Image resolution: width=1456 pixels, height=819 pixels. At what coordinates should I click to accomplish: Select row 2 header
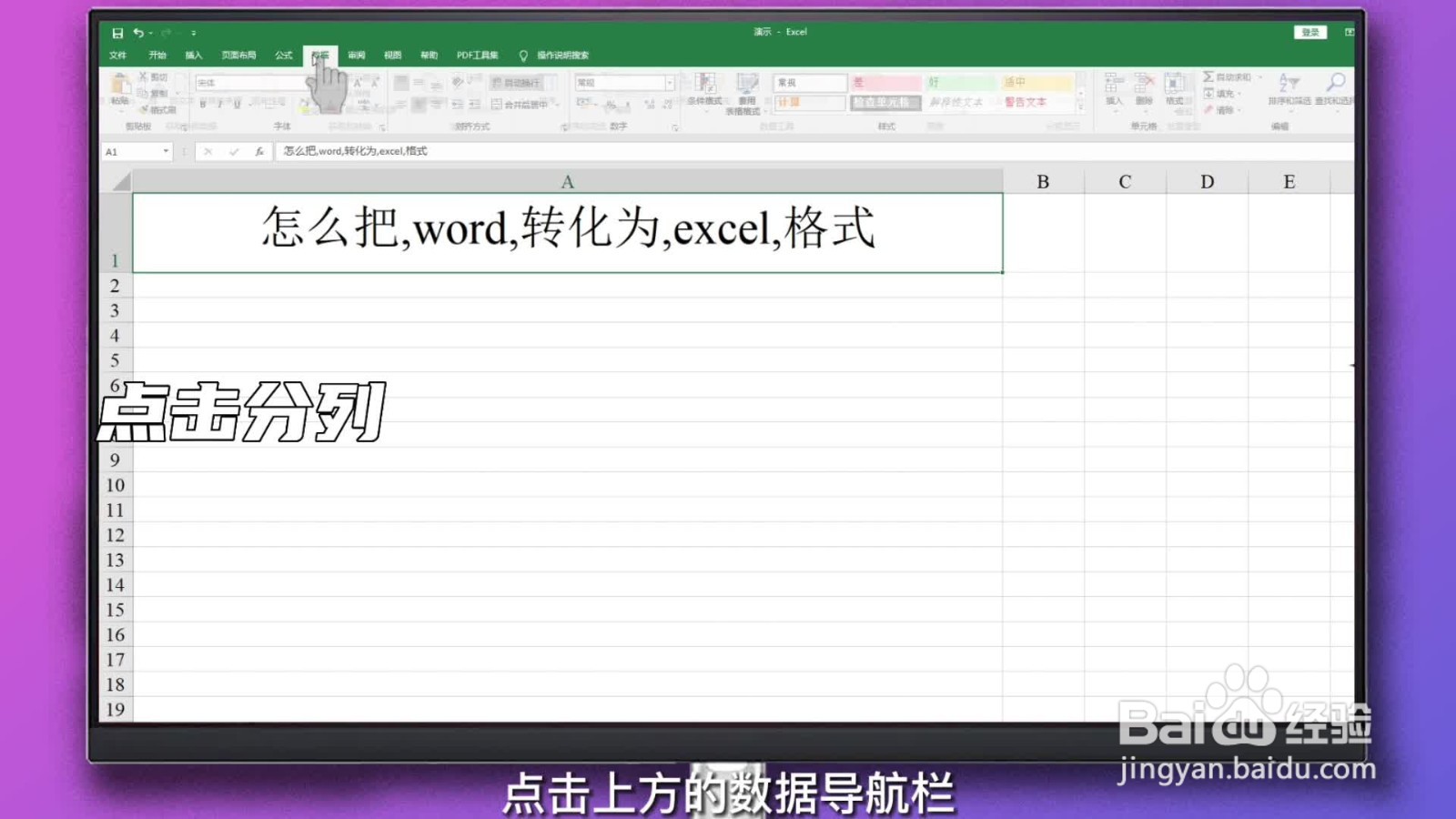pyautogui.click(x=116, y=286)
